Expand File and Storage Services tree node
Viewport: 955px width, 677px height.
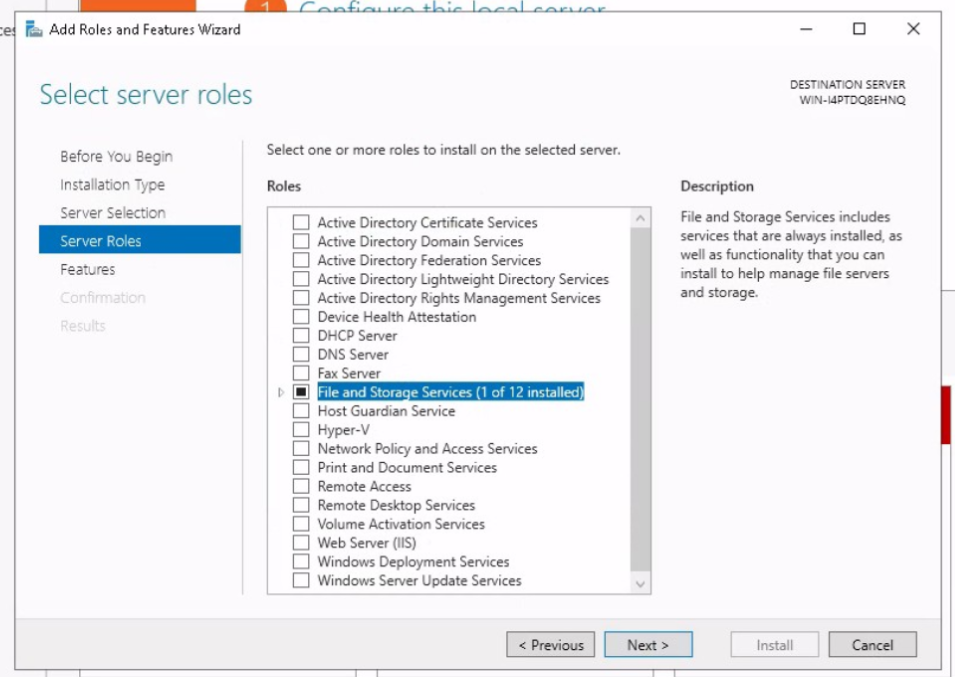[281, 393]
